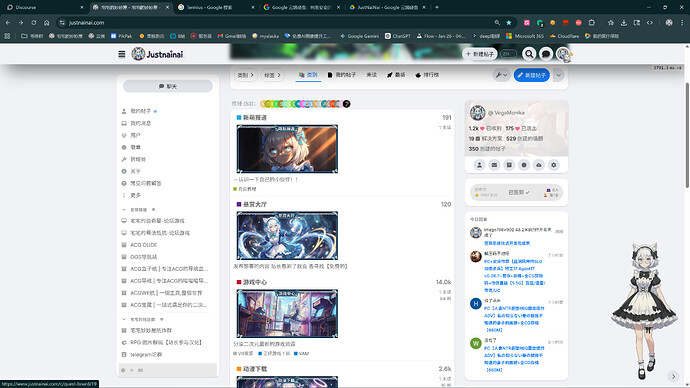Switch to the Termius - Google browser tab
Image resolution: width=690 pixels, height=388 pixels.
pos(216,7)
